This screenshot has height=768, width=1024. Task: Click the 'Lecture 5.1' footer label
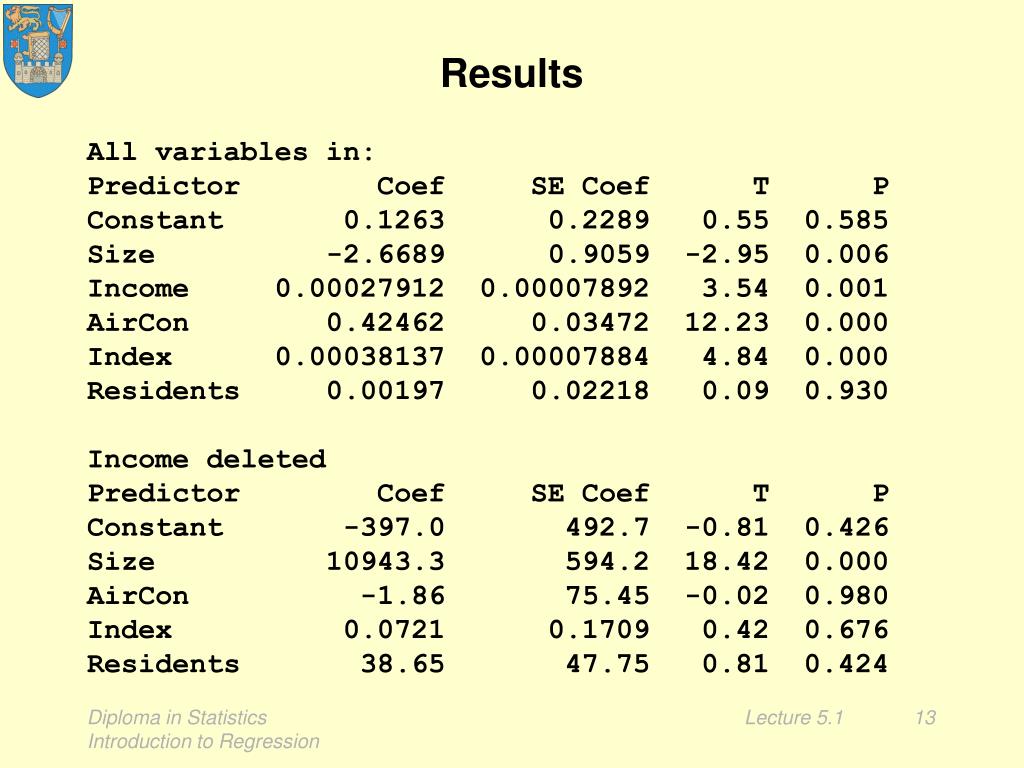(794, 717)
